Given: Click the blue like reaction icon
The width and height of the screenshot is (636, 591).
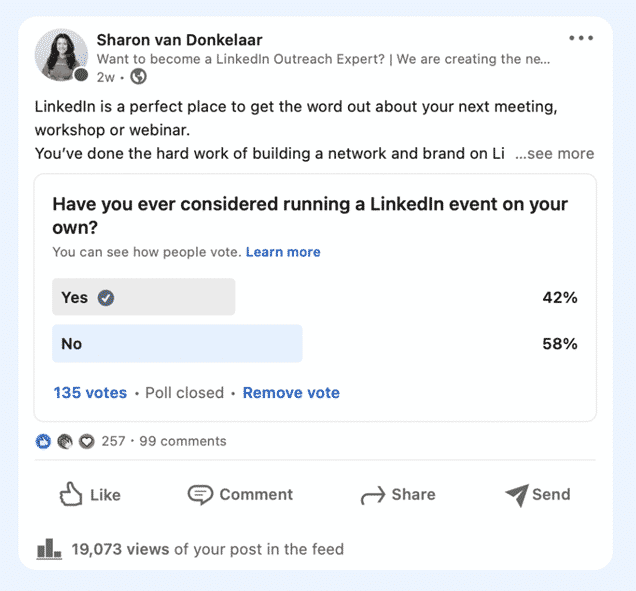Looking at the screenshot, I should click(x=43, y=441).
